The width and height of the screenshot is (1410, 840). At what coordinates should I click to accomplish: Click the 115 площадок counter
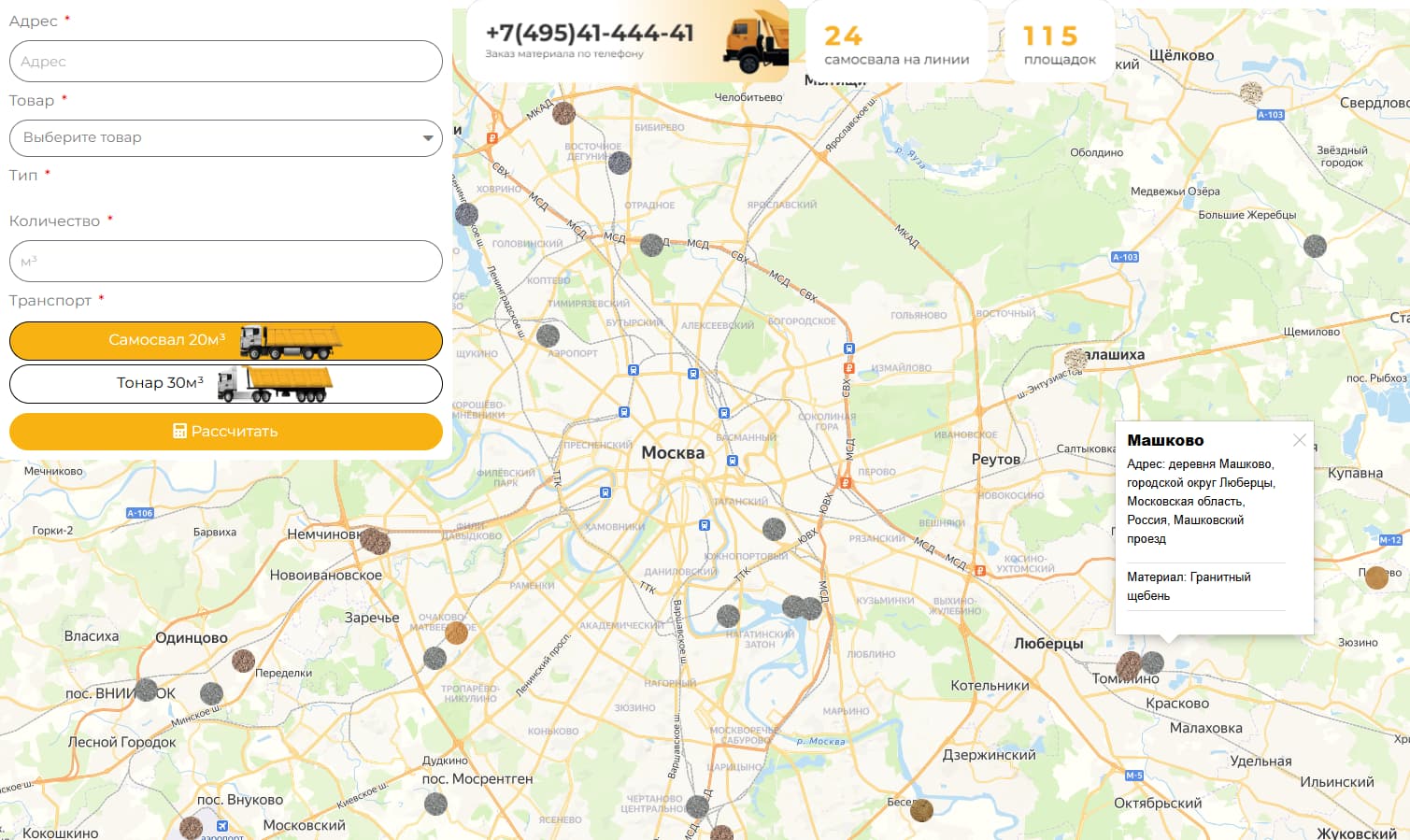1059,45
